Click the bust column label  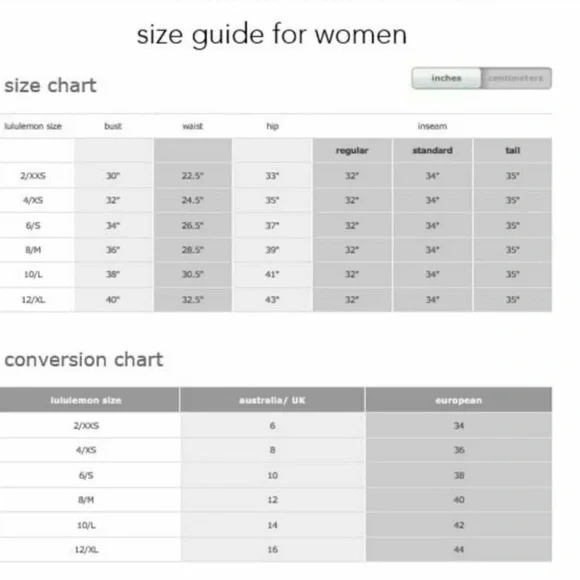click(x=113, y=126)
